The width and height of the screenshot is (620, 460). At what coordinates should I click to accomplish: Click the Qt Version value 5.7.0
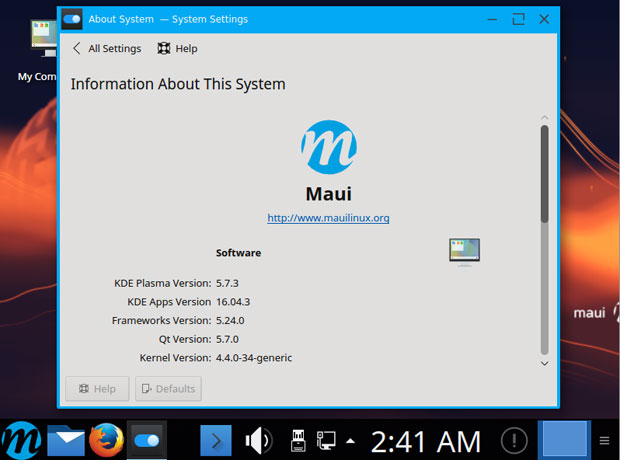coord(227,339)
